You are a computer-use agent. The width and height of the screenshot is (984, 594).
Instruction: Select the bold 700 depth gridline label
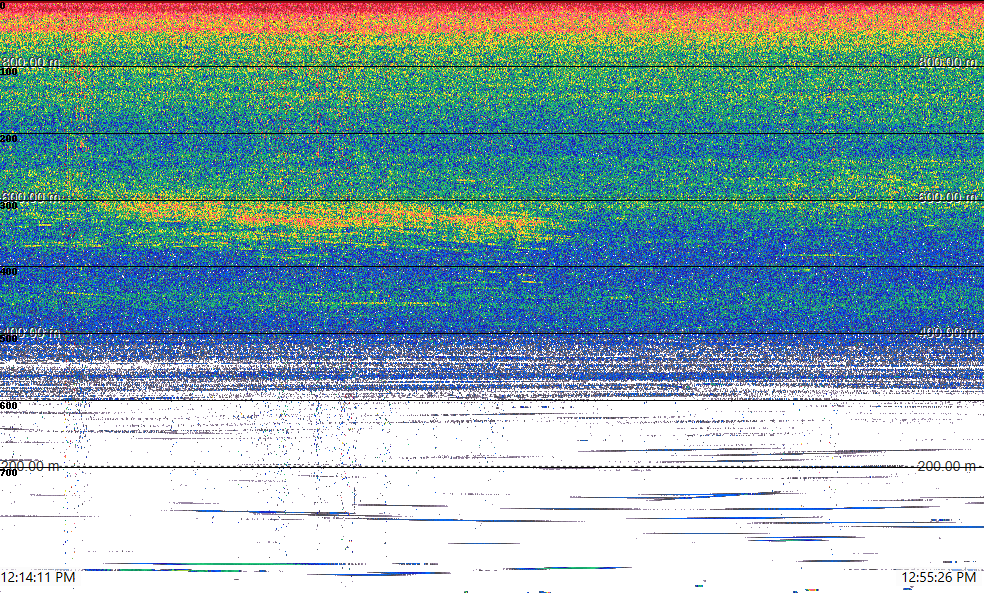9,472
